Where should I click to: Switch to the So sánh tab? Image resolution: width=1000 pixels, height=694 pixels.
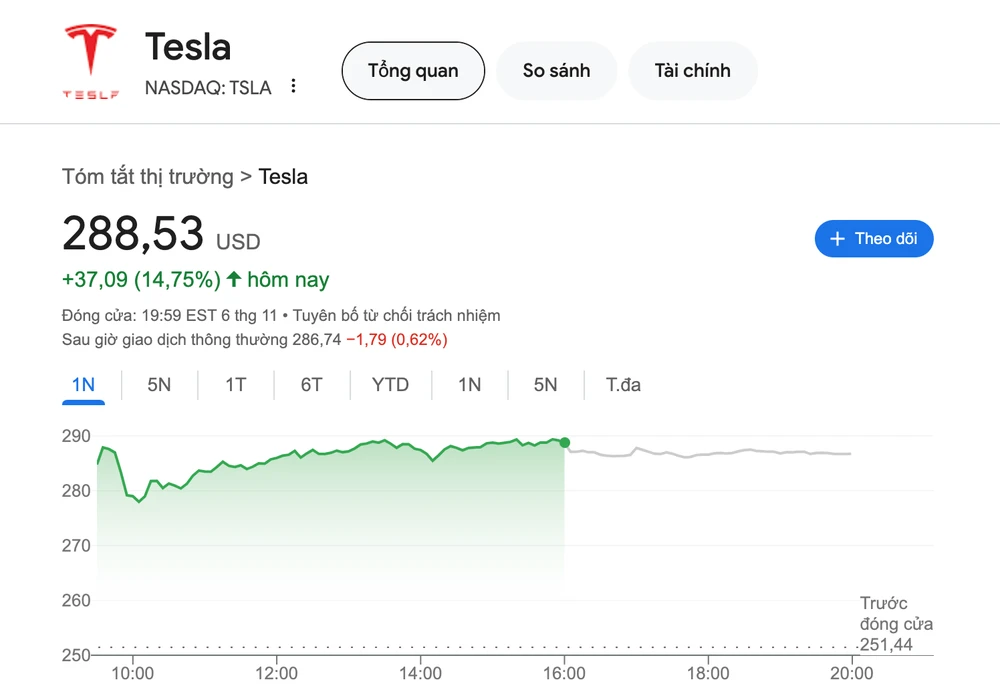tap(556, 70)
